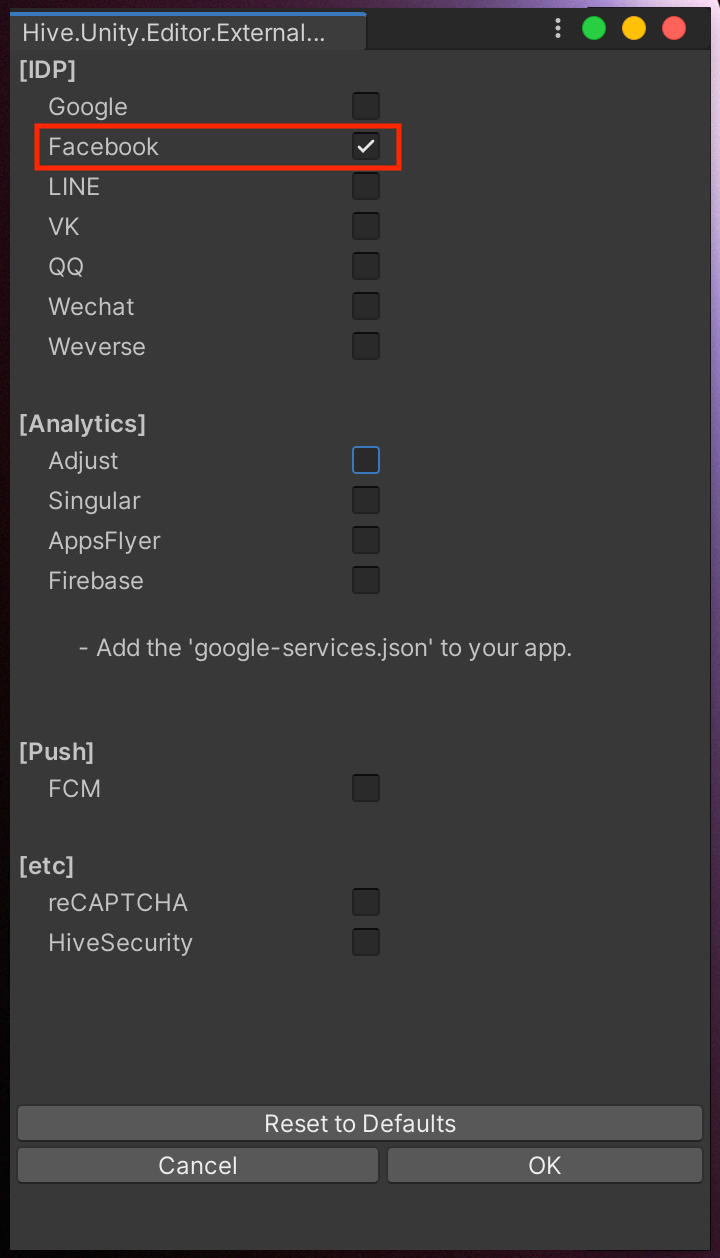Viewport: 720px width, 1258px height.
Task: Click the yellow minimize window control
Action: tap(633, 28)
